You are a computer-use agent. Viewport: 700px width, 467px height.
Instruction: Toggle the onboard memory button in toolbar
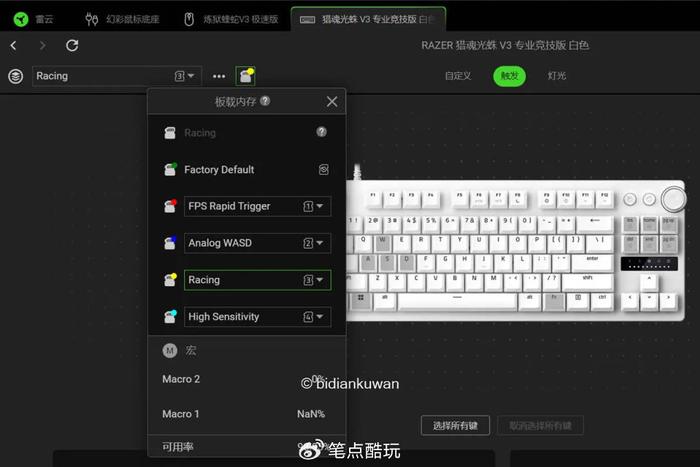[x=246, y=76]
